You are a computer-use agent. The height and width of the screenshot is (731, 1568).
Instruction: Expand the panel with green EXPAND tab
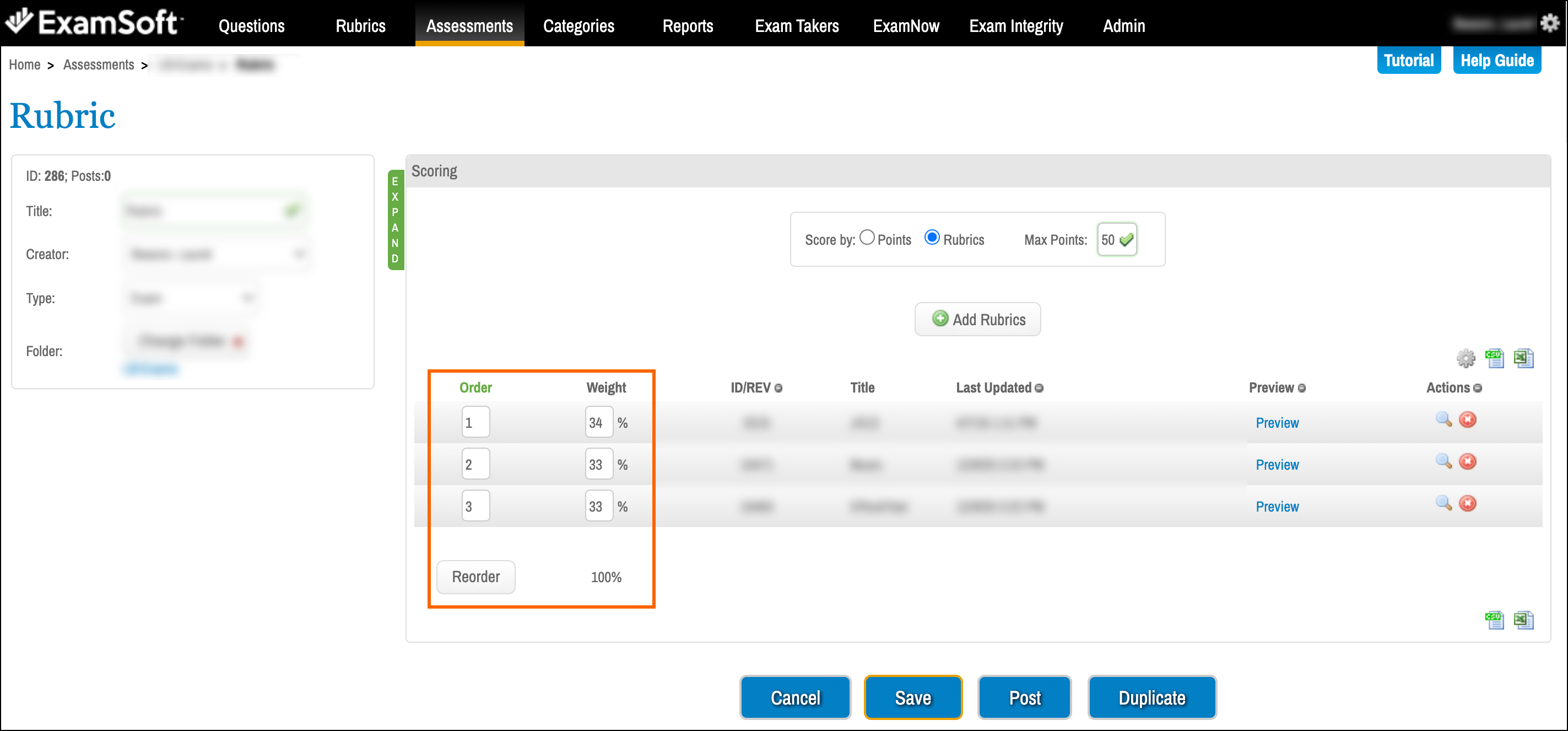(x=395, y=220)
